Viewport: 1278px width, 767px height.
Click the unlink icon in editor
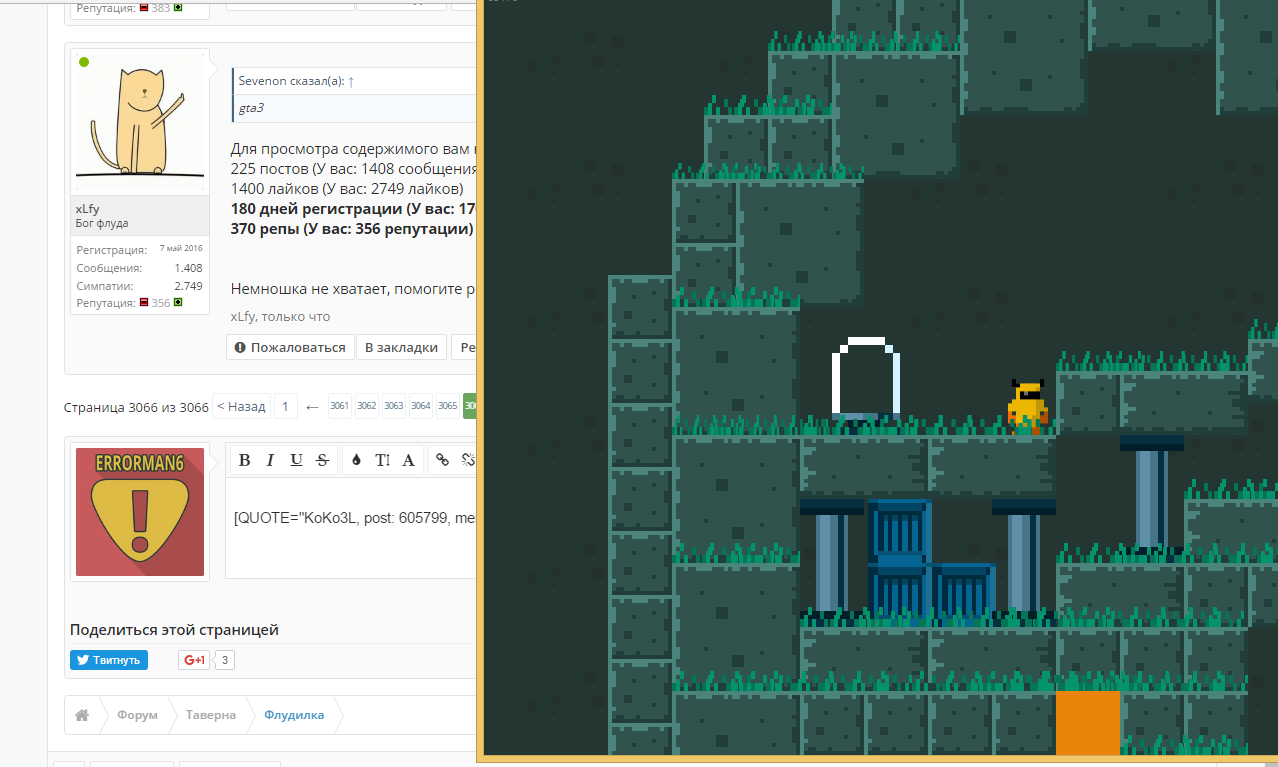[466, 460]
